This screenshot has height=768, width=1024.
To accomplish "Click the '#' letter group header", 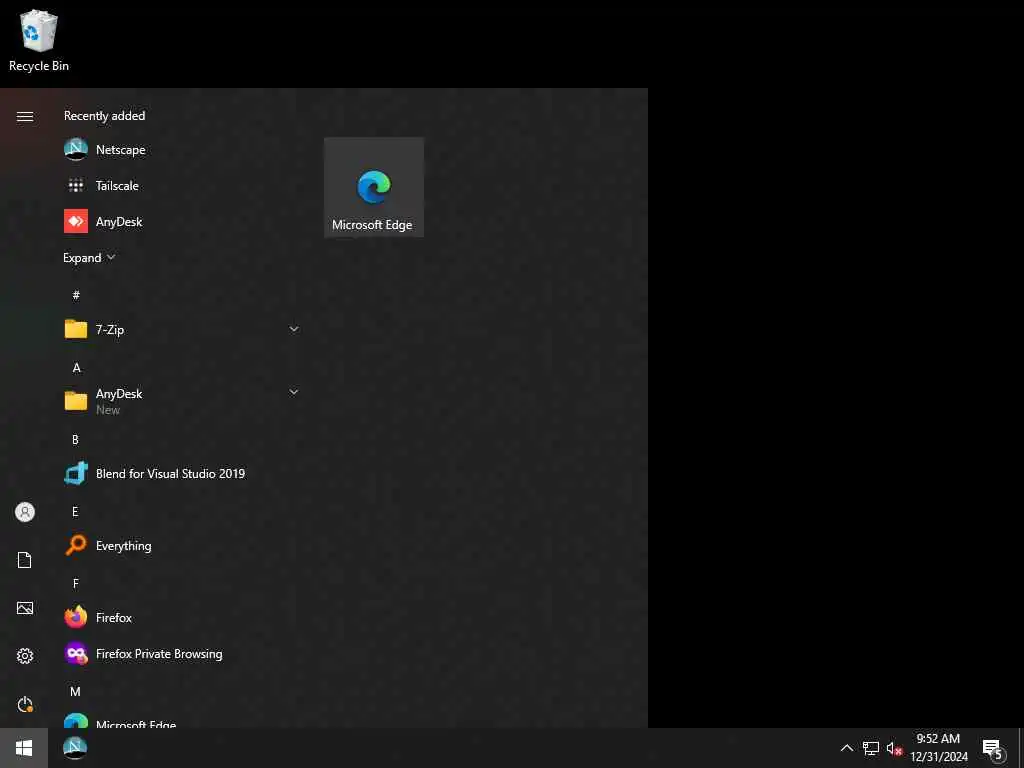I will pos(76,295).
